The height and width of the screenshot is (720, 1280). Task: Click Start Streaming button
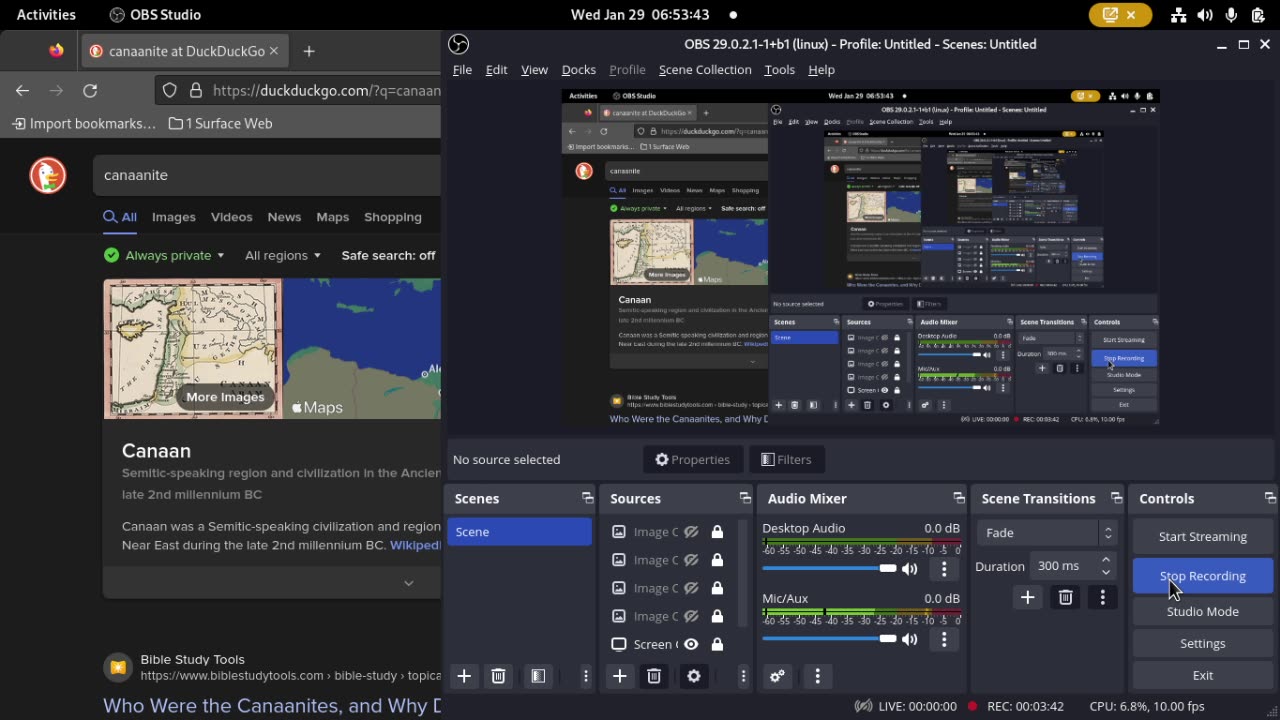[x=1203, y=536]
